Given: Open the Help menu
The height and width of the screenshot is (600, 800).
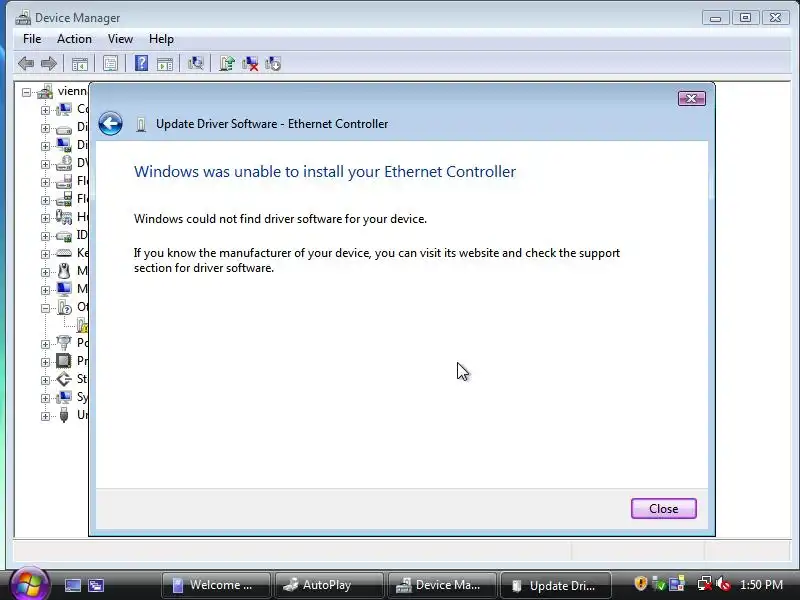Looking at the screenshot, I should point(161,39).
